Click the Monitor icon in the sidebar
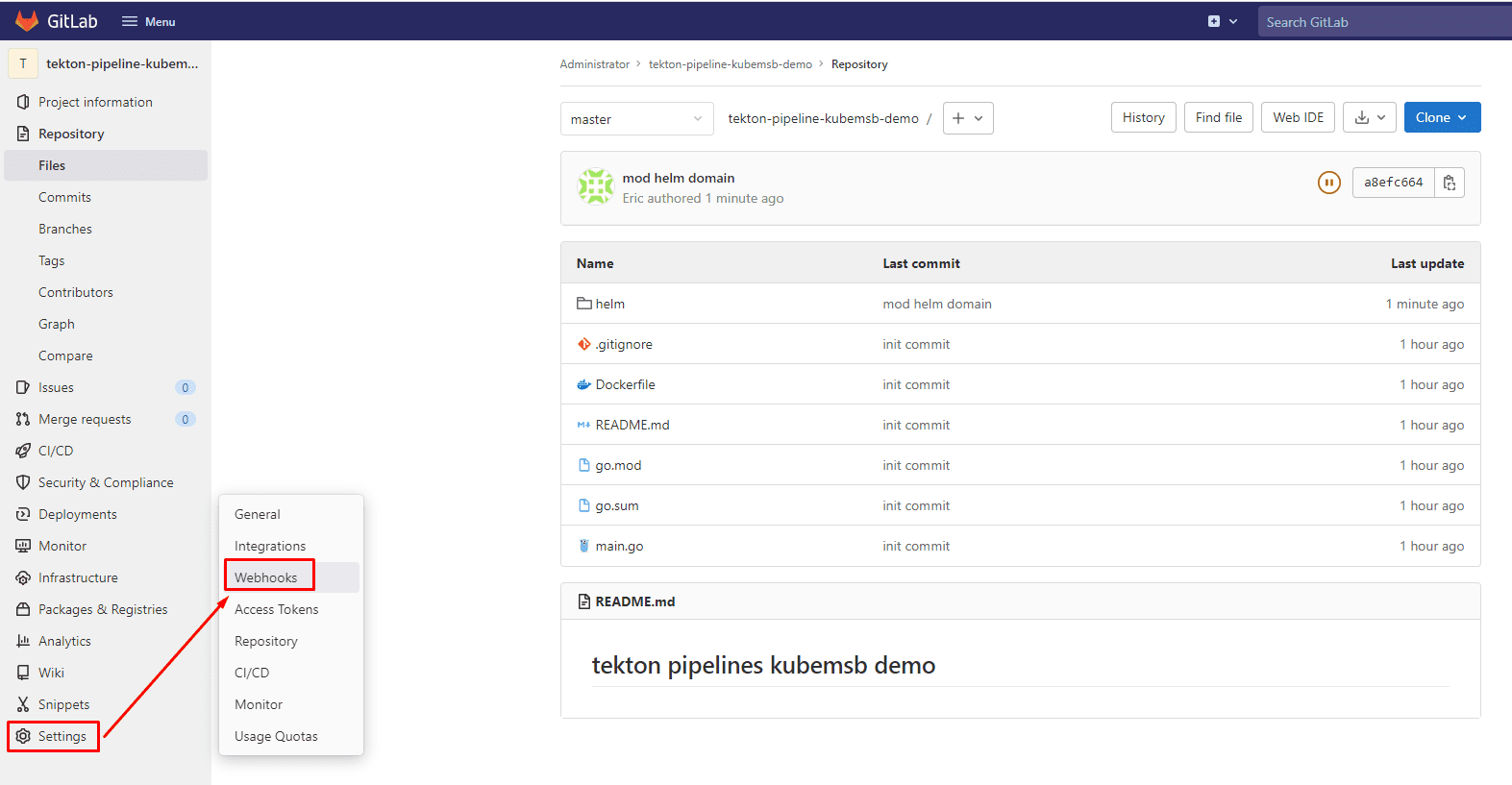1512x785 pixels. (x=23, y=546)
